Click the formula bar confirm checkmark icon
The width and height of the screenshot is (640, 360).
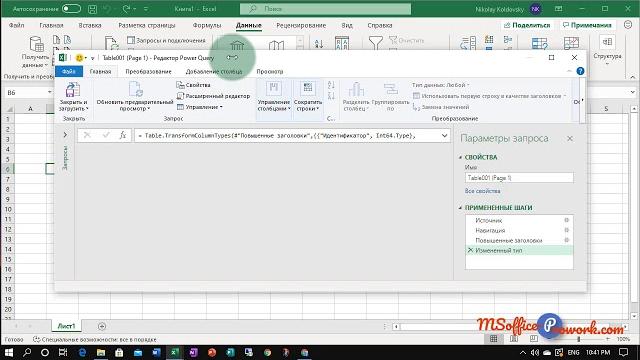(x=106, y=135)
